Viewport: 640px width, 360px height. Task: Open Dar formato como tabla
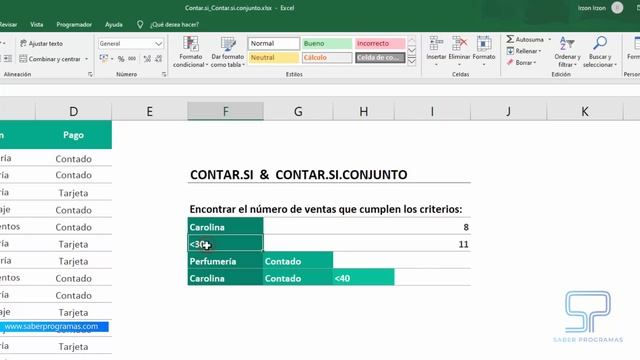tap(228, 52)
